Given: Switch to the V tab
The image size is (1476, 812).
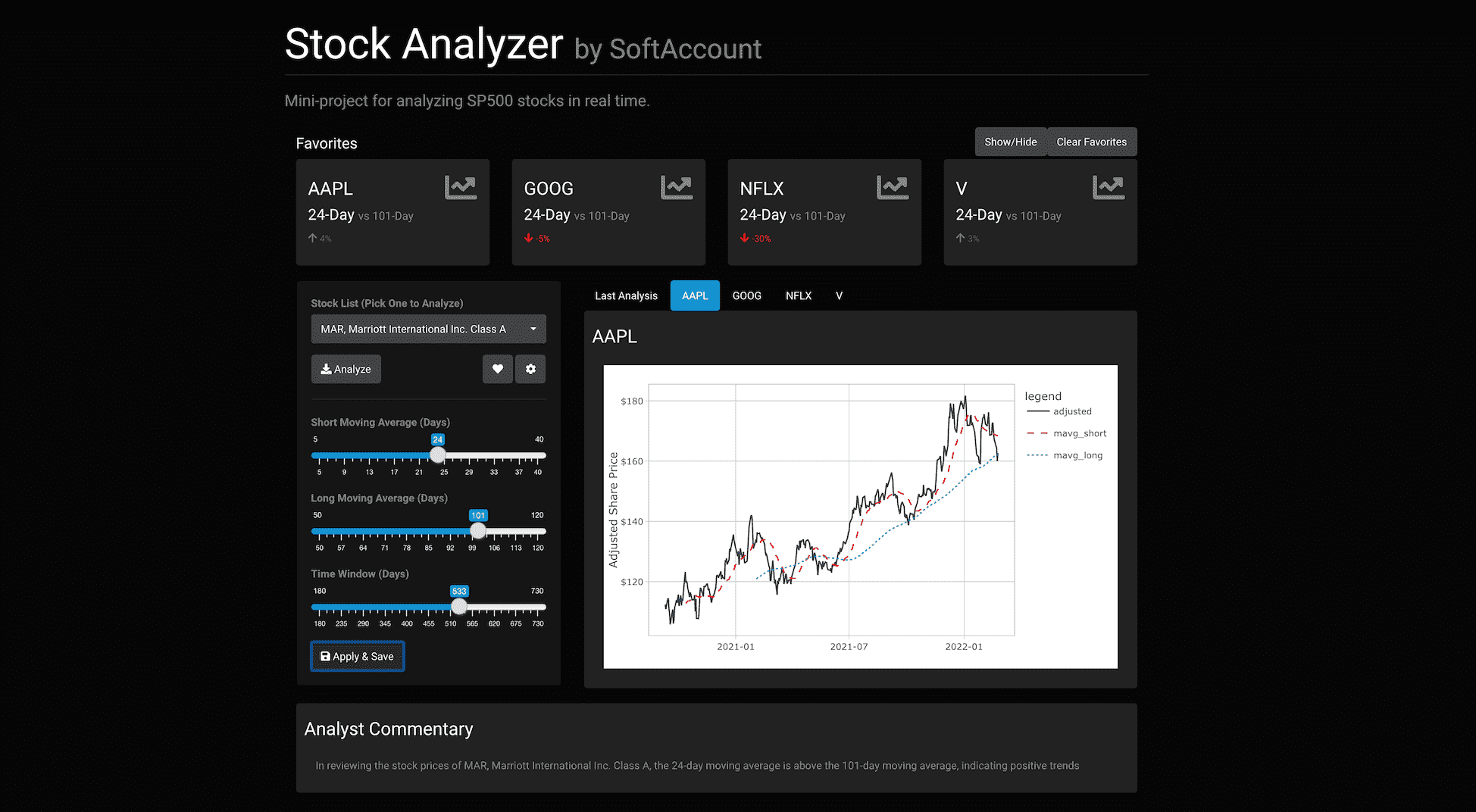Looking at the screenshot, I should (x=839, y=295).
